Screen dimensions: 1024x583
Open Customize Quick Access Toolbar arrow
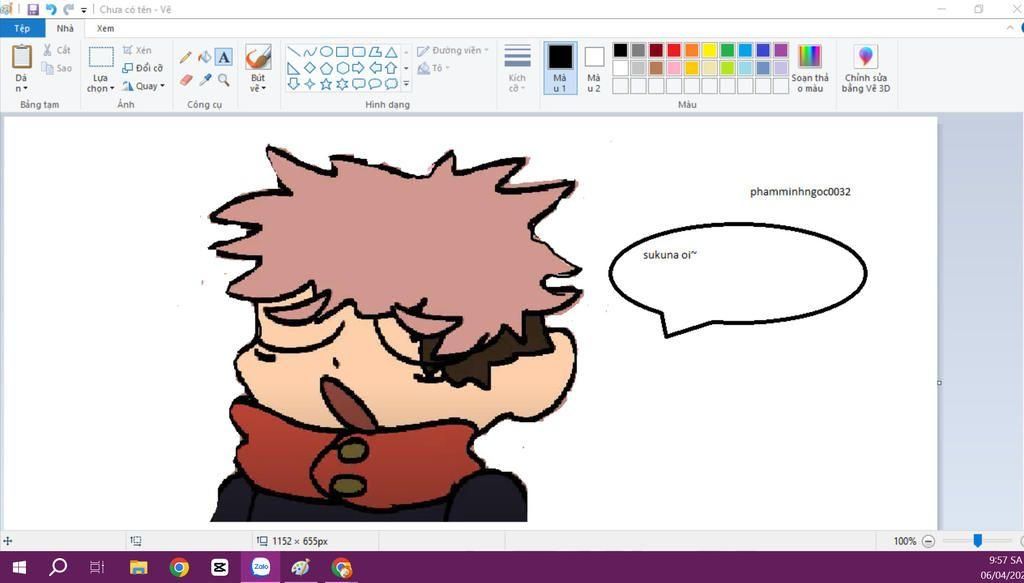84,10
